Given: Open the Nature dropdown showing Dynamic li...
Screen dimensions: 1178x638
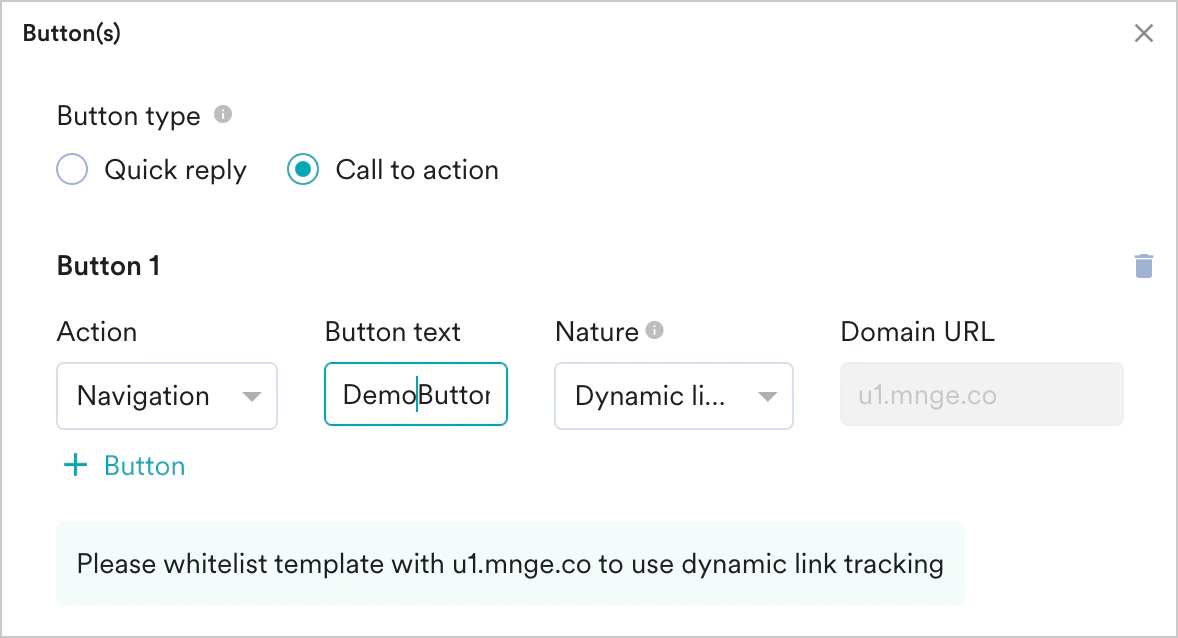Looking at the screenshot, I should coord(673,396).
